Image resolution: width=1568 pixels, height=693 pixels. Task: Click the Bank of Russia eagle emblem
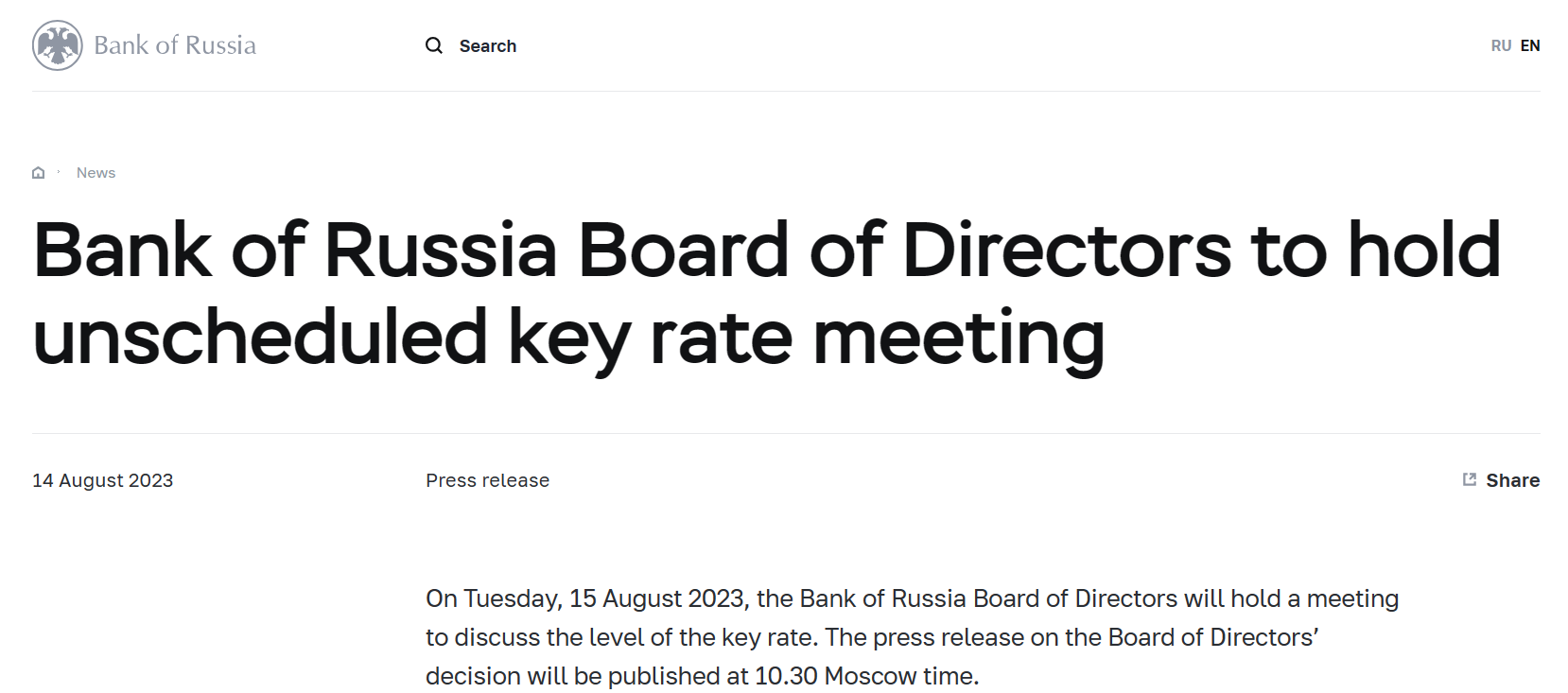pyautogui.click(x=57, y=45)
